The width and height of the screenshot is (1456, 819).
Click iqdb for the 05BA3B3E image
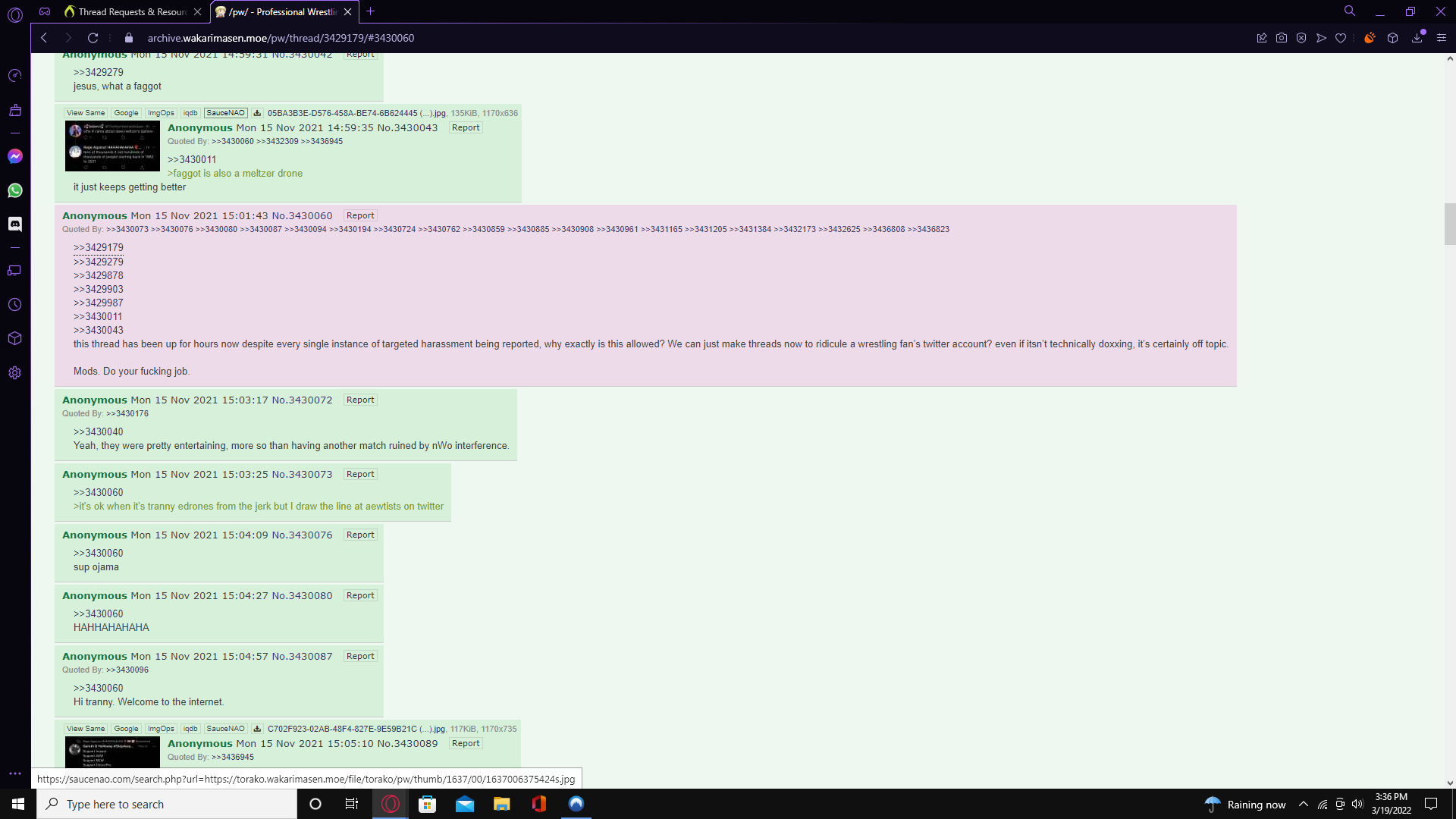tap(190, 113)
